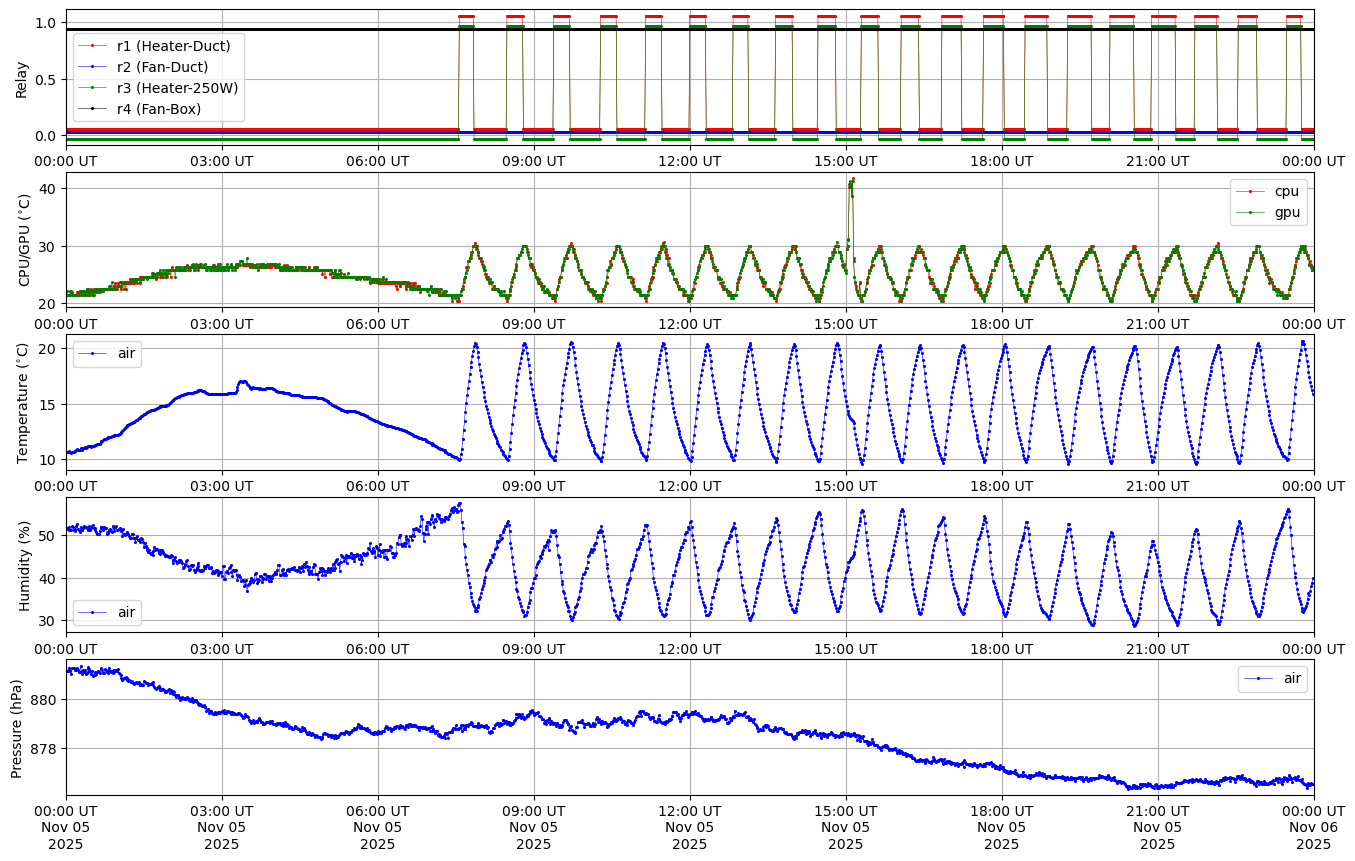This screenshot has height=861, width=1355.
Task: Click the r1 (Heater-Duct) legend entry
Action: 173,46
